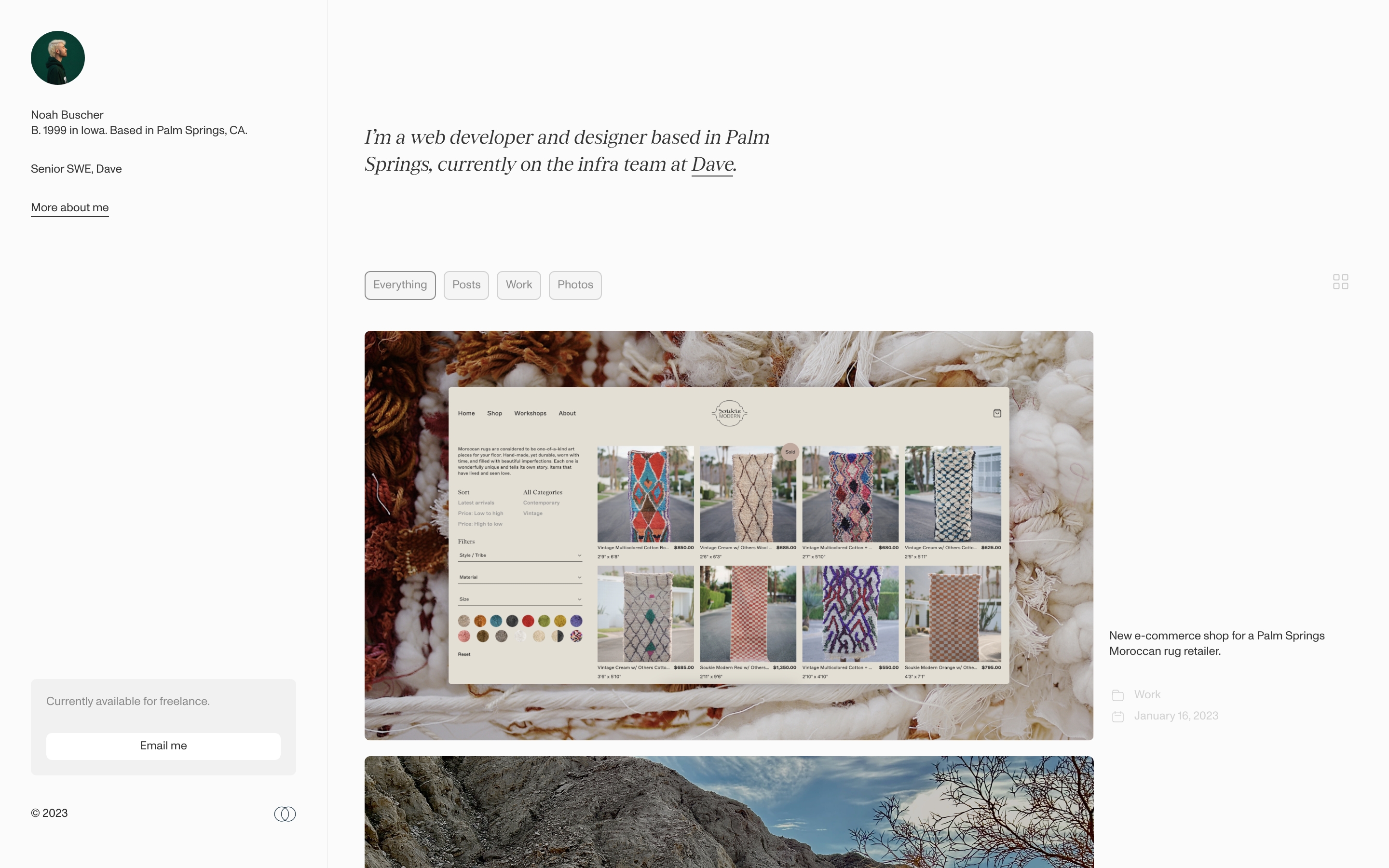The image size is (1389, 868).
Task: Click the shopping bag icon in the rug shop preview
Action: coord(997,413)
